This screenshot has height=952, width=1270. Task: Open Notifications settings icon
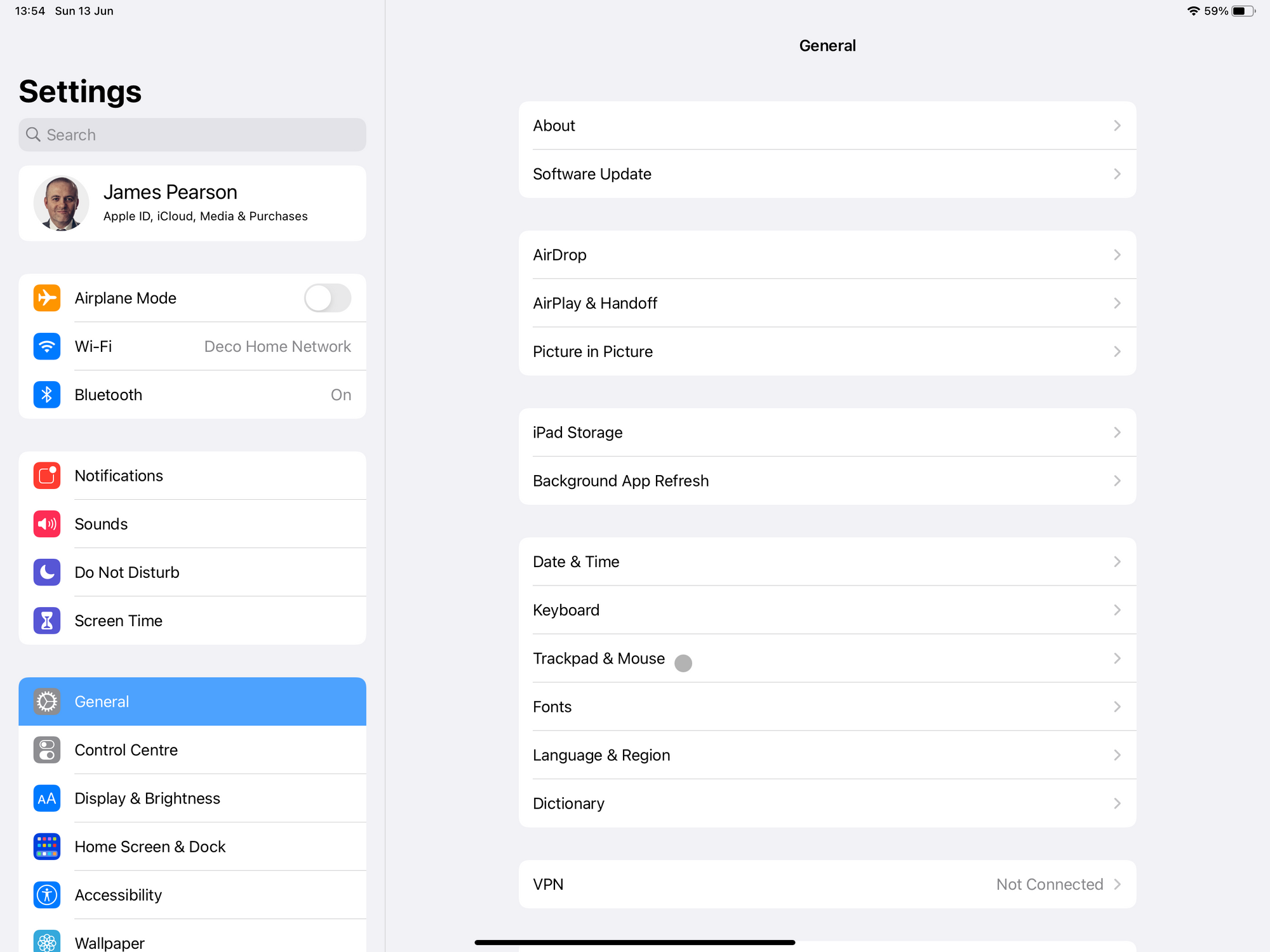[46, 475]
